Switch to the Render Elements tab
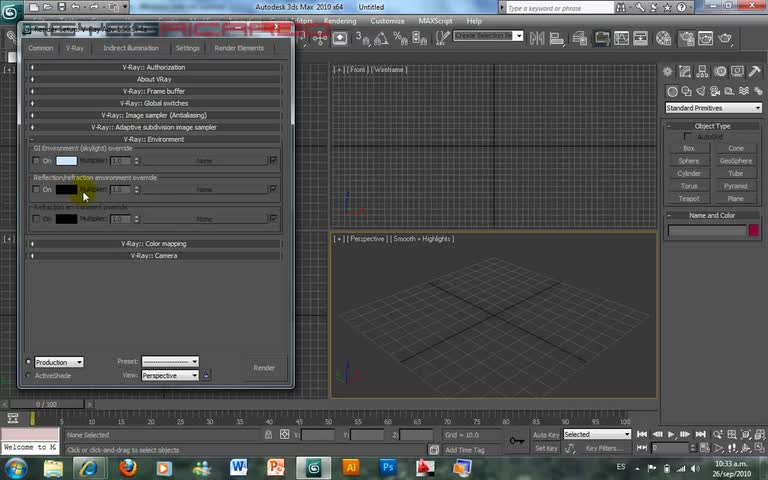 (239, 48)
